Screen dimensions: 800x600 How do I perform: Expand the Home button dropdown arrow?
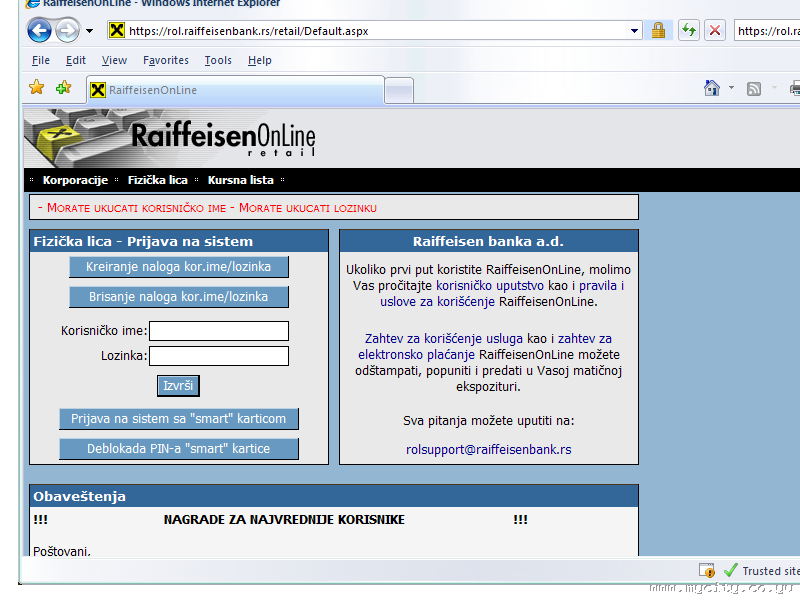(731, 88)
